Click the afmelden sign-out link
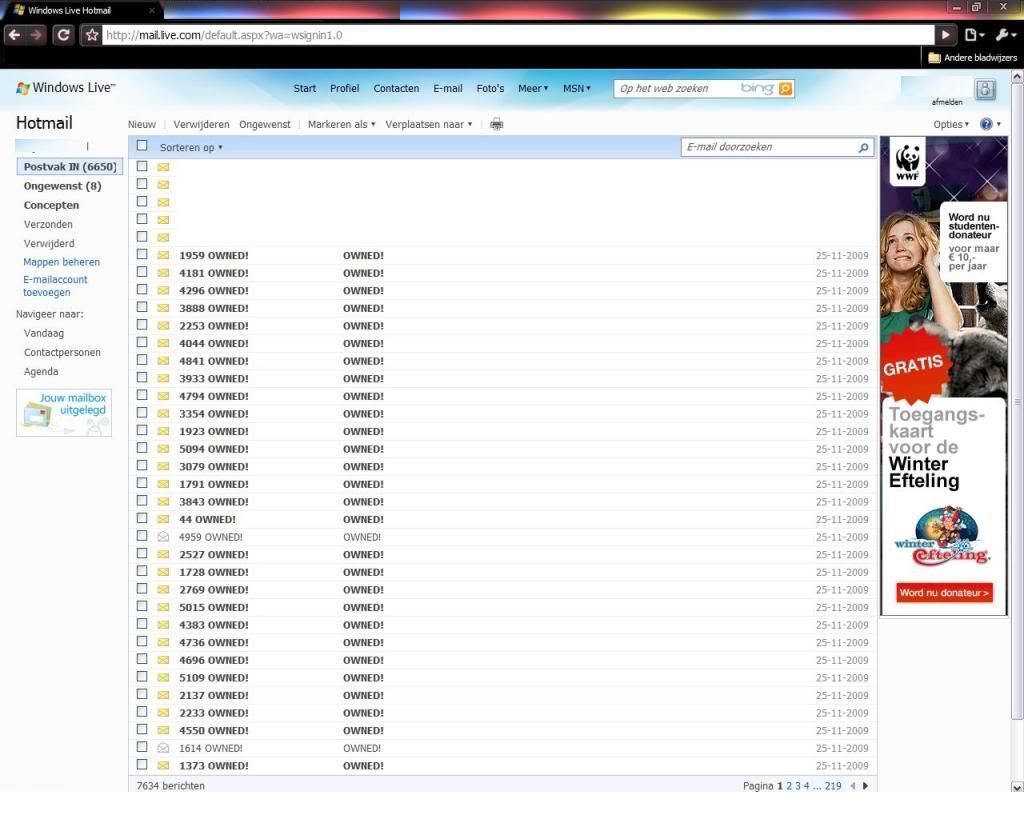The width and height of the screenshot is (1024, 819). click(947, 102)
